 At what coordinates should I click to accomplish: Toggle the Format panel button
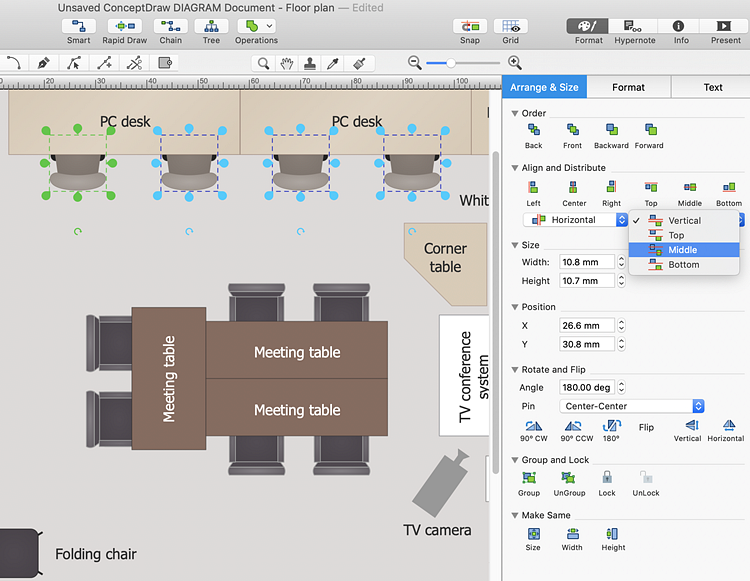point(589,26)
